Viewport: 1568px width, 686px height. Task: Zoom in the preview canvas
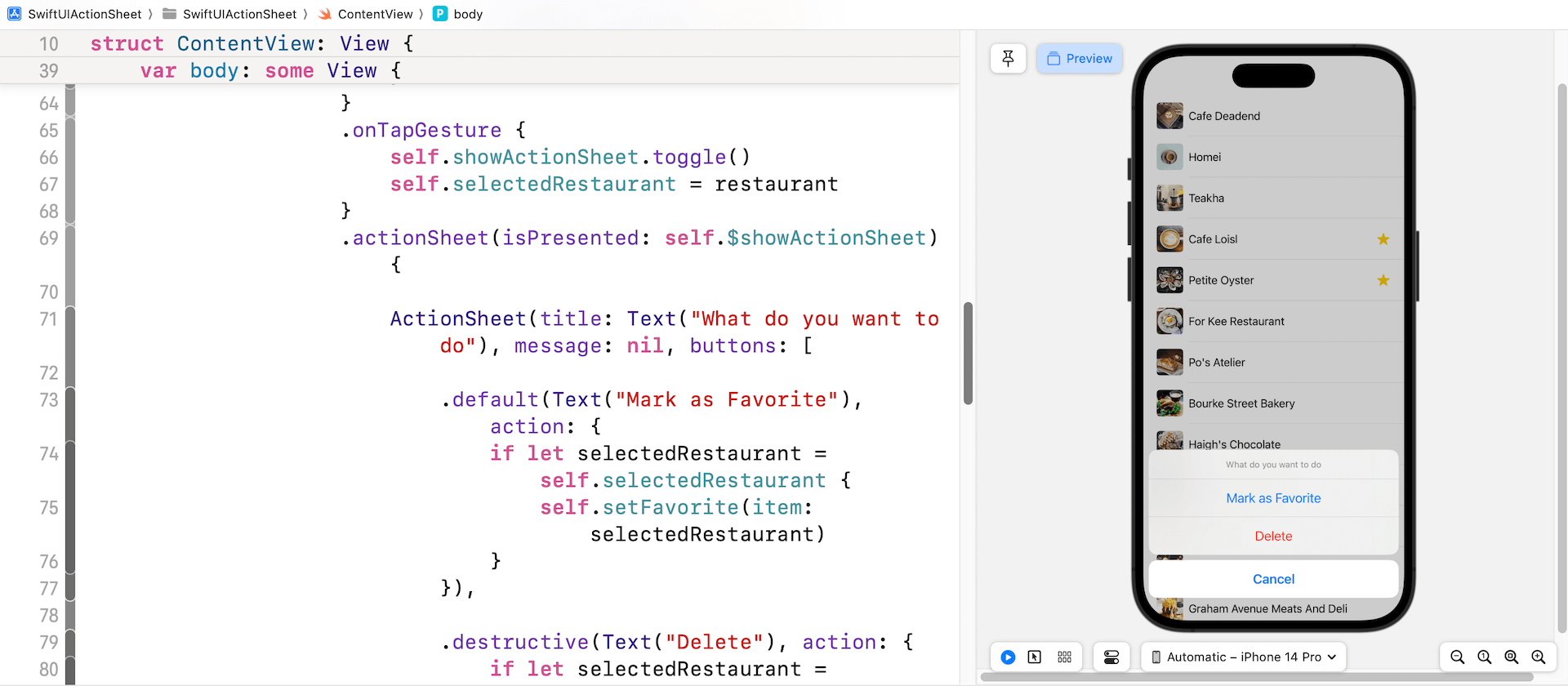1539,657
